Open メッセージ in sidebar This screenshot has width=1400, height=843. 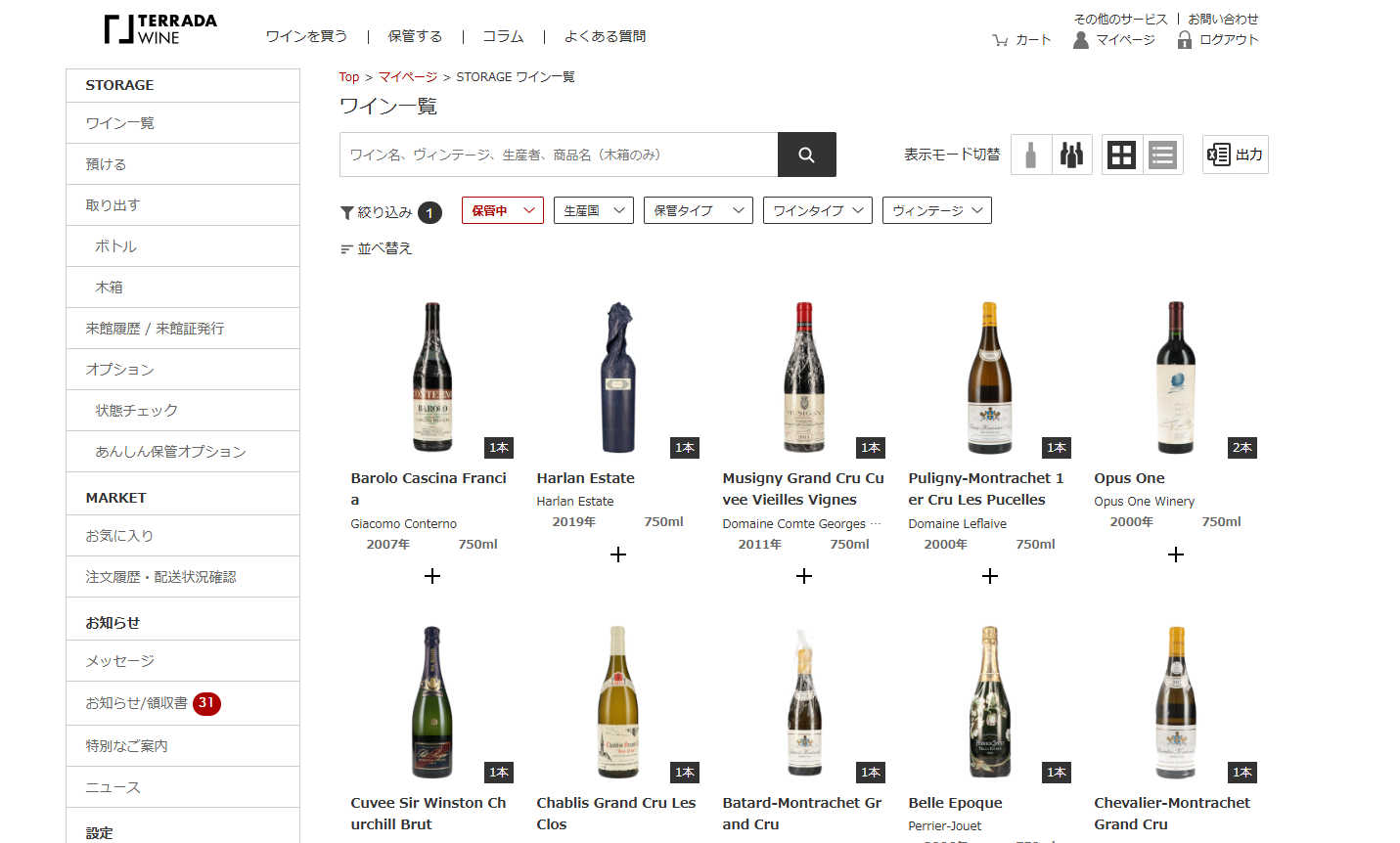coord(183,661)
